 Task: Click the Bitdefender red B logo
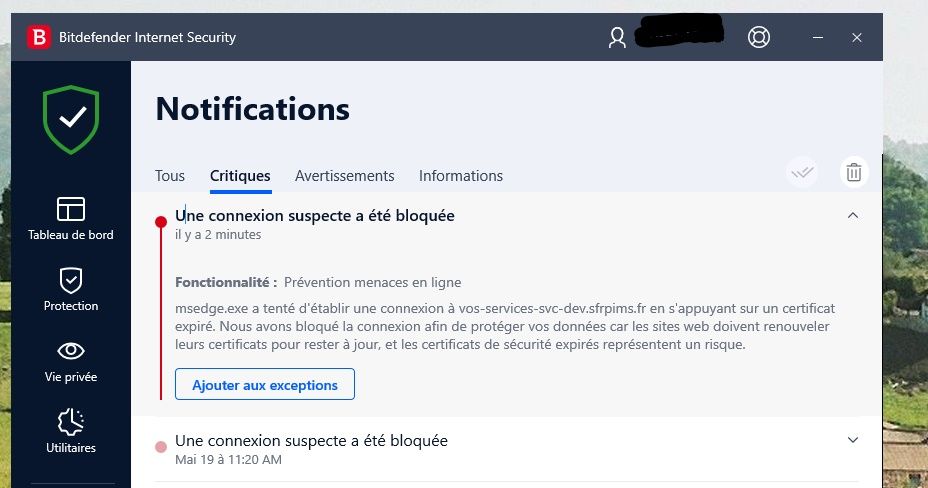tap(40, 38)
